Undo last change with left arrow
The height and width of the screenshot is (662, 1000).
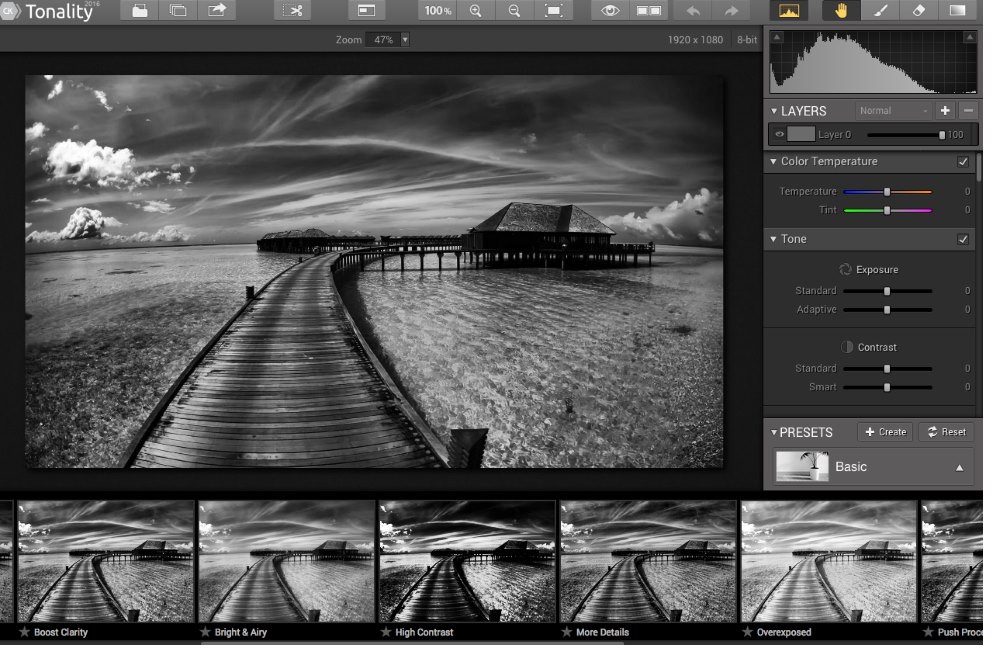click(x=693, y=11)
